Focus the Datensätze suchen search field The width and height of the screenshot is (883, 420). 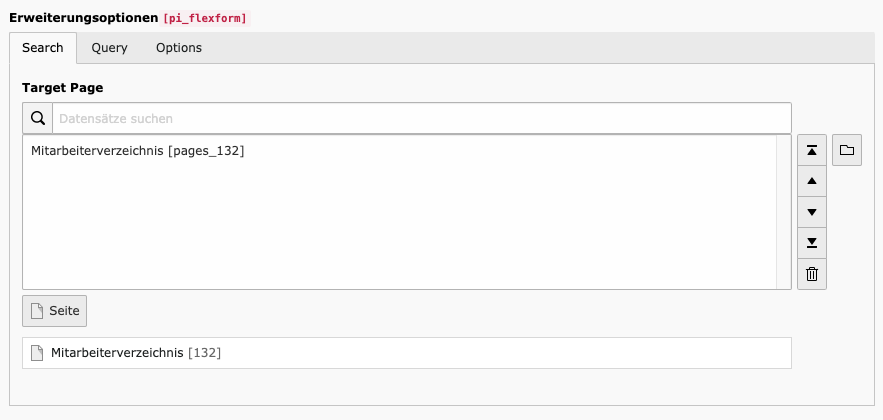pos(422,118)
